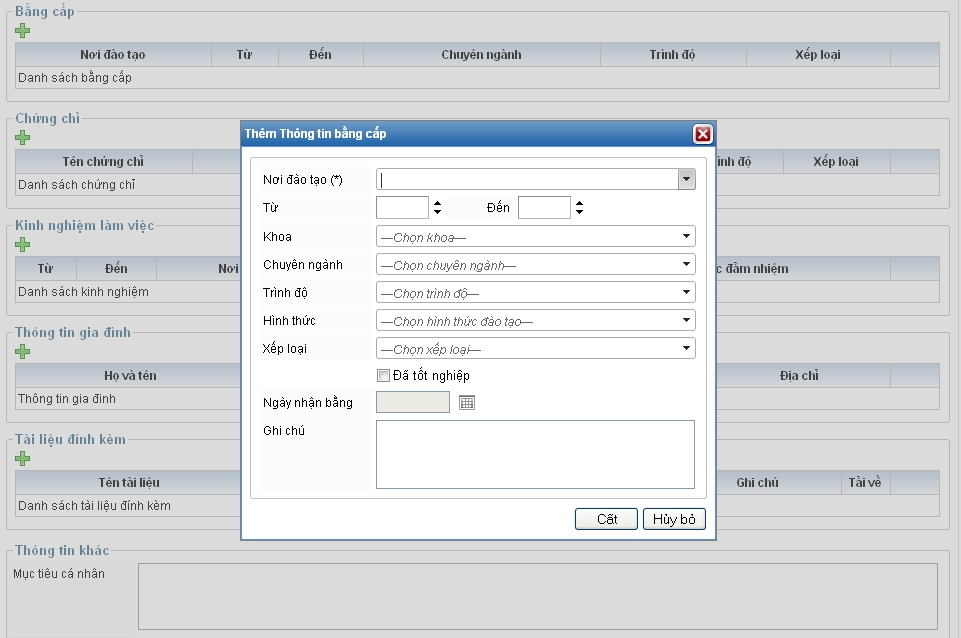Image resolution: width=961 pixels, height=638 pixels.
Task: Click into the Nơi đào tạo text field
Action: coord(527,179)
